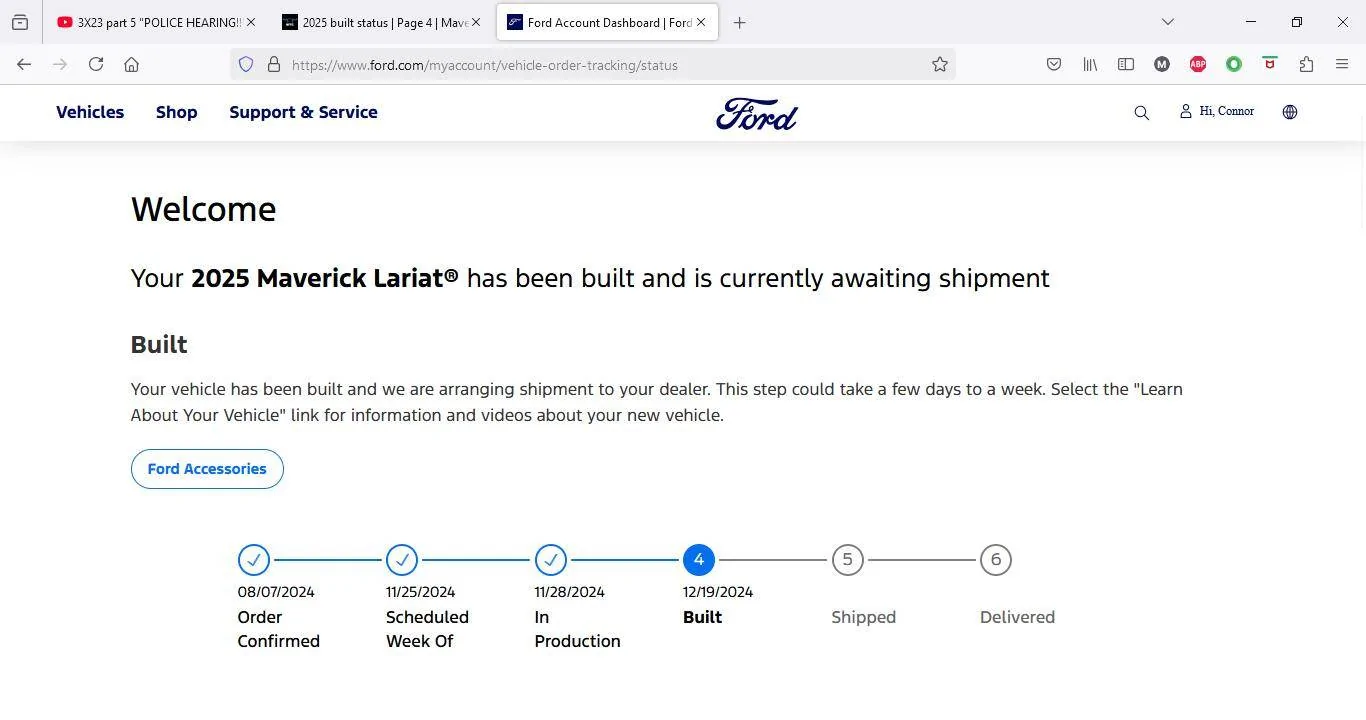Screen dimensions: 1366x720
Task: Click the In Production step checkmark
Action: [x=551, y=560]
